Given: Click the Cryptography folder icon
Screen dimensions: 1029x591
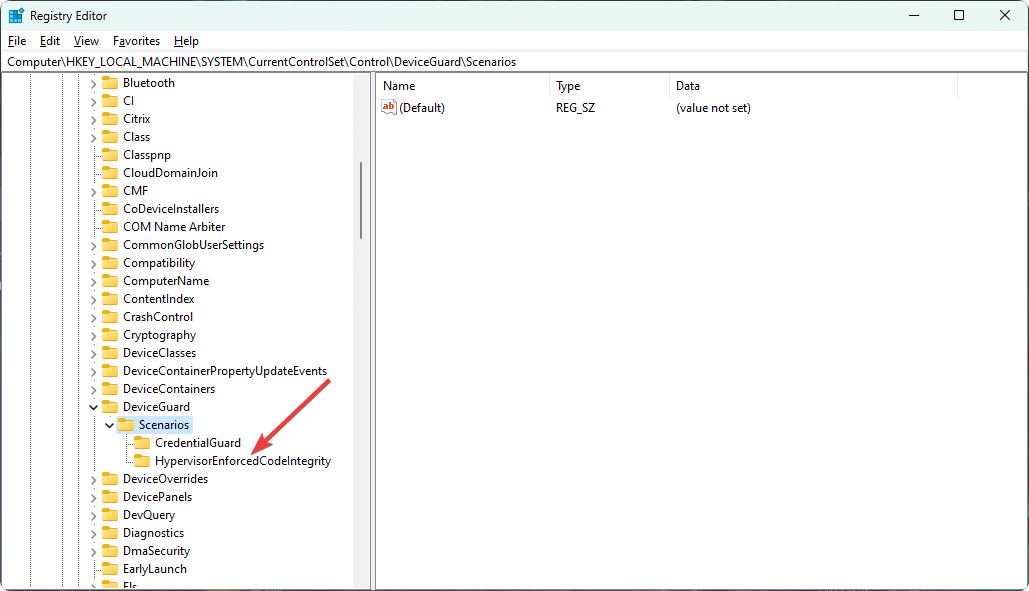Looking at the screenshot, I should pyautogui.click(x=110, y=335).
